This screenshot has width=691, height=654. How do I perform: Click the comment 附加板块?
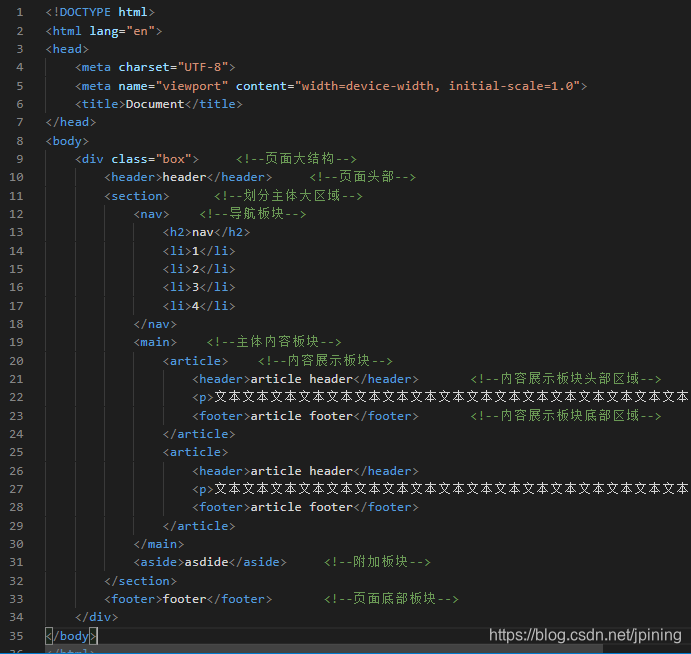tap(377, 561)
